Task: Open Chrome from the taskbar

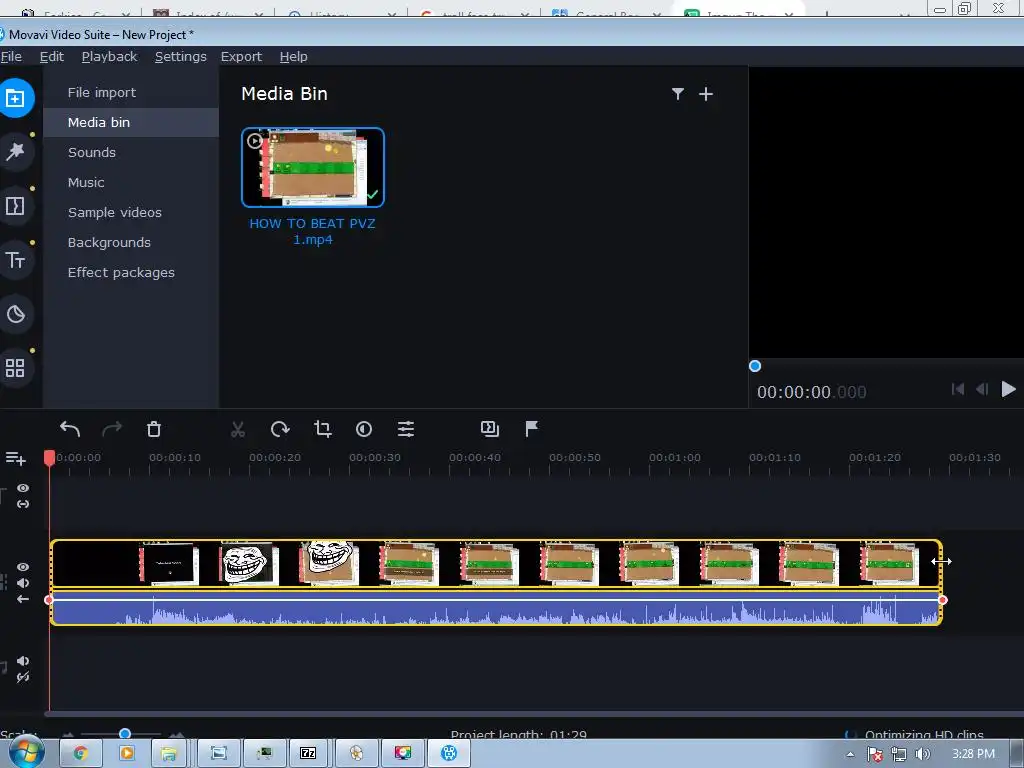Action: (81, 753)
